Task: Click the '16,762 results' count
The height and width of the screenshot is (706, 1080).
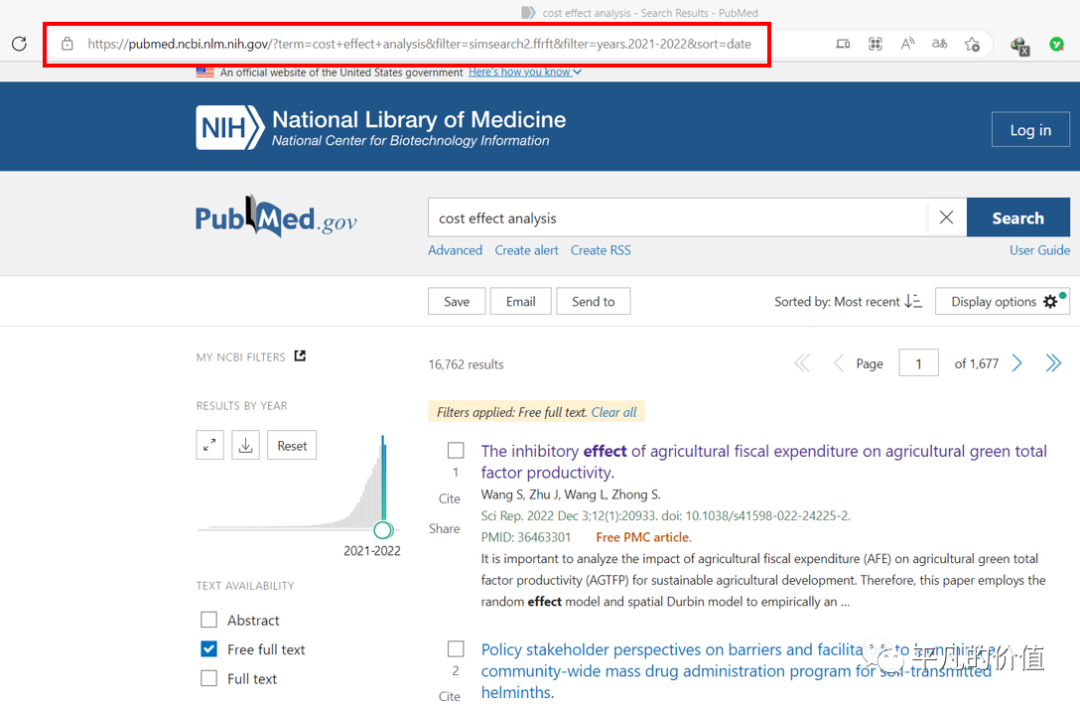Action: point(466,364)
